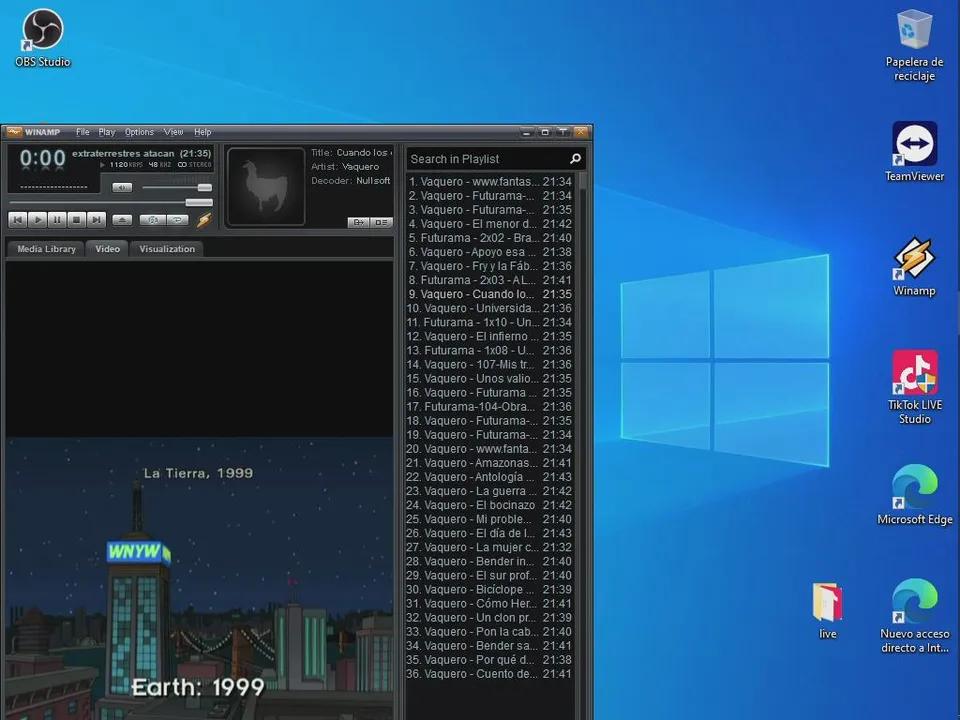Open the Options menu

139,132
